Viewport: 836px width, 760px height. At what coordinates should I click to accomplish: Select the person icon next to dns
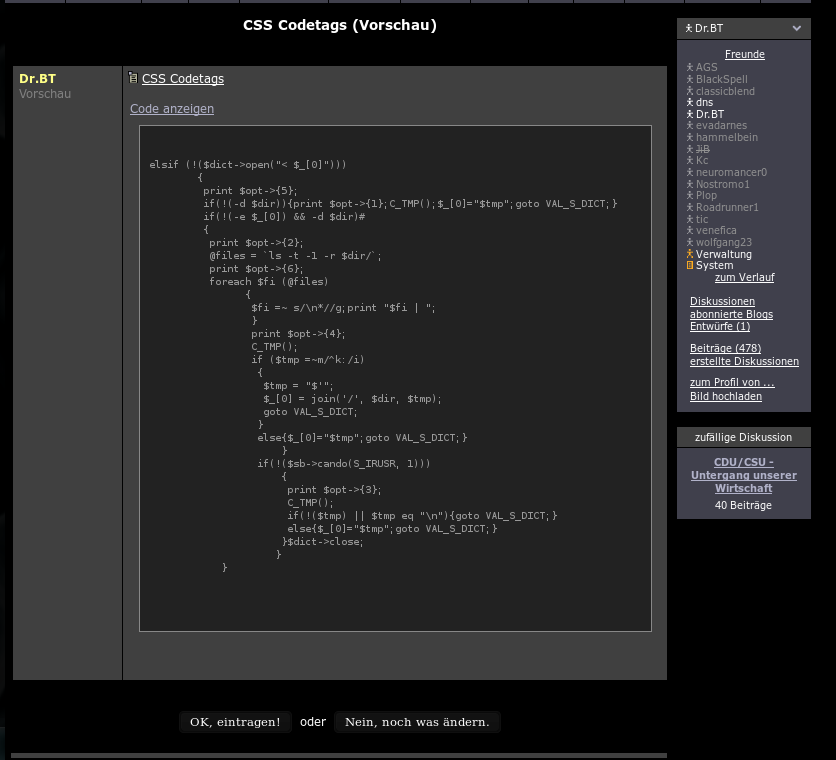click(x=688, y=103)
